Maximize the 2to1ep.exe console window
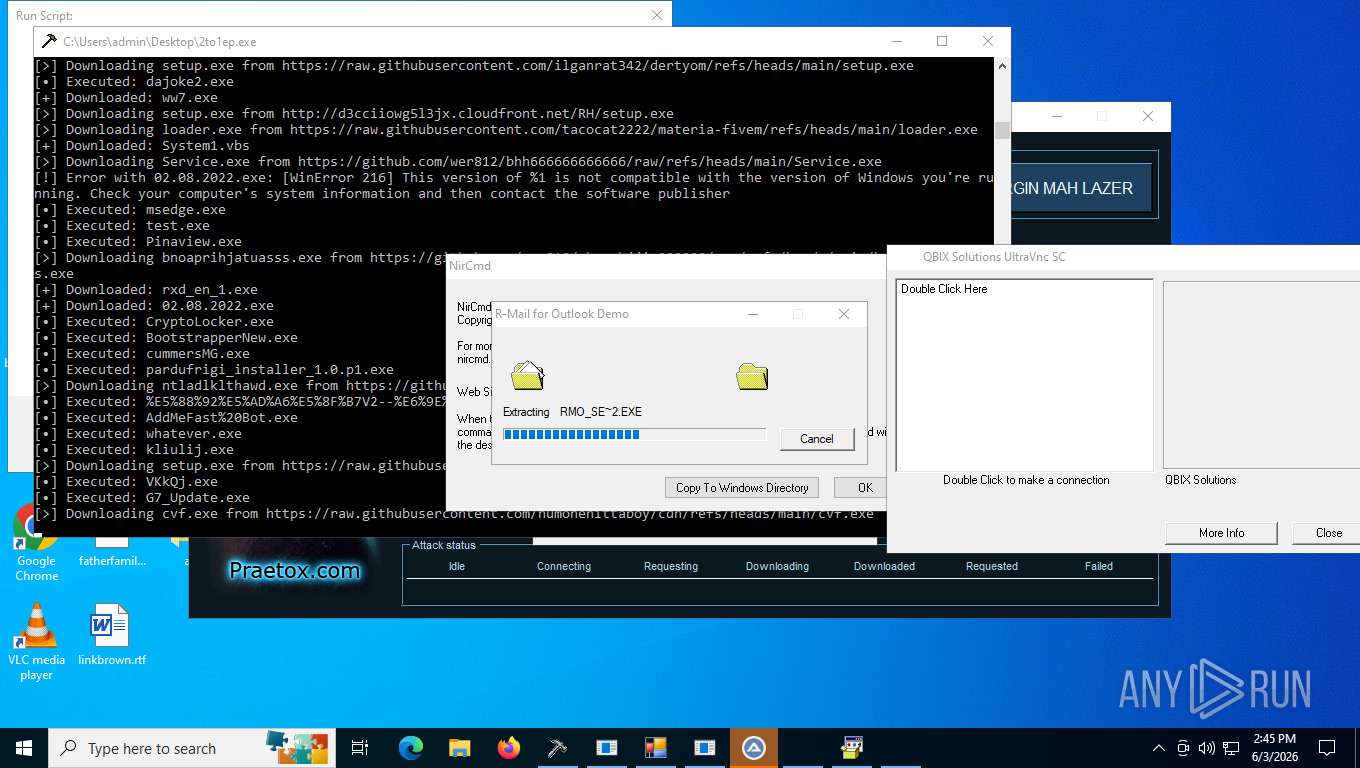This screenshot has height=768, width=1360. pos(942,42)
